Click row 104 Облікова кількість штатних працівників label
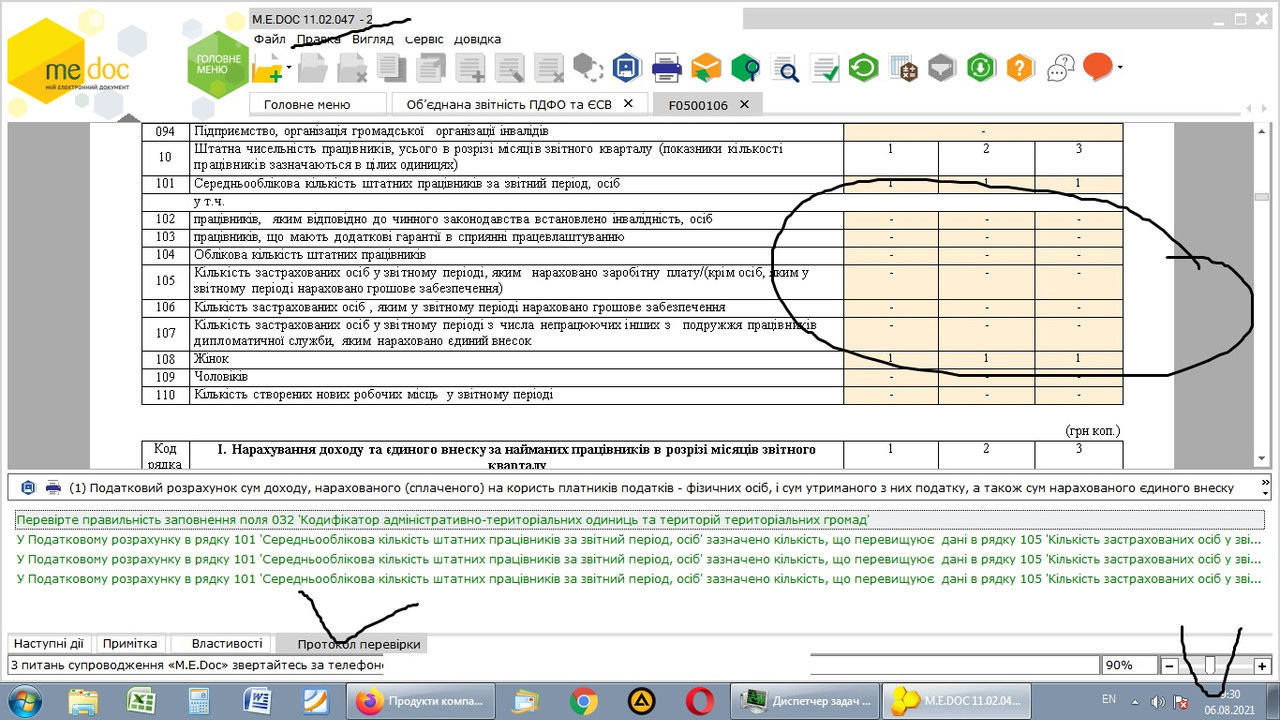Image resolution: width=1280 pixels, height=720 pixels. point(309,255)
